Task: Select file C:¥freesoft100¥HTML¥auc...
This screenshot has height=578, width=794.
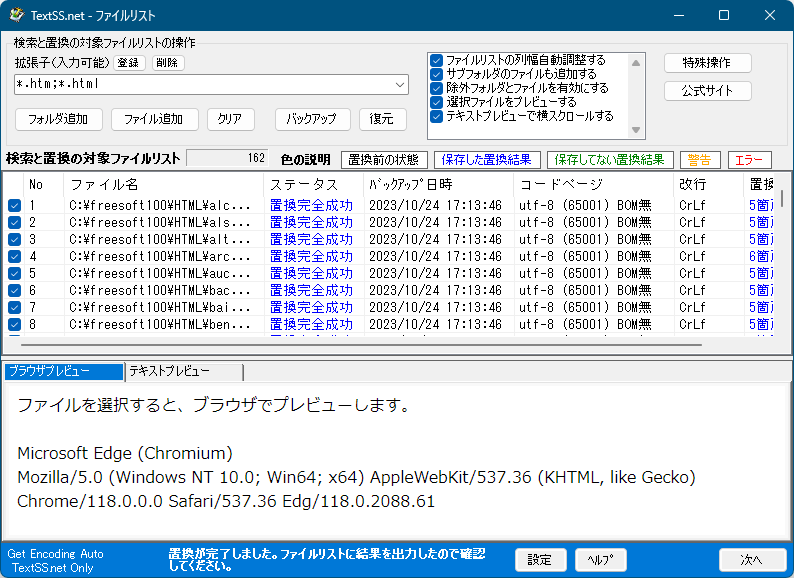Action: click(x=160, y=274)
